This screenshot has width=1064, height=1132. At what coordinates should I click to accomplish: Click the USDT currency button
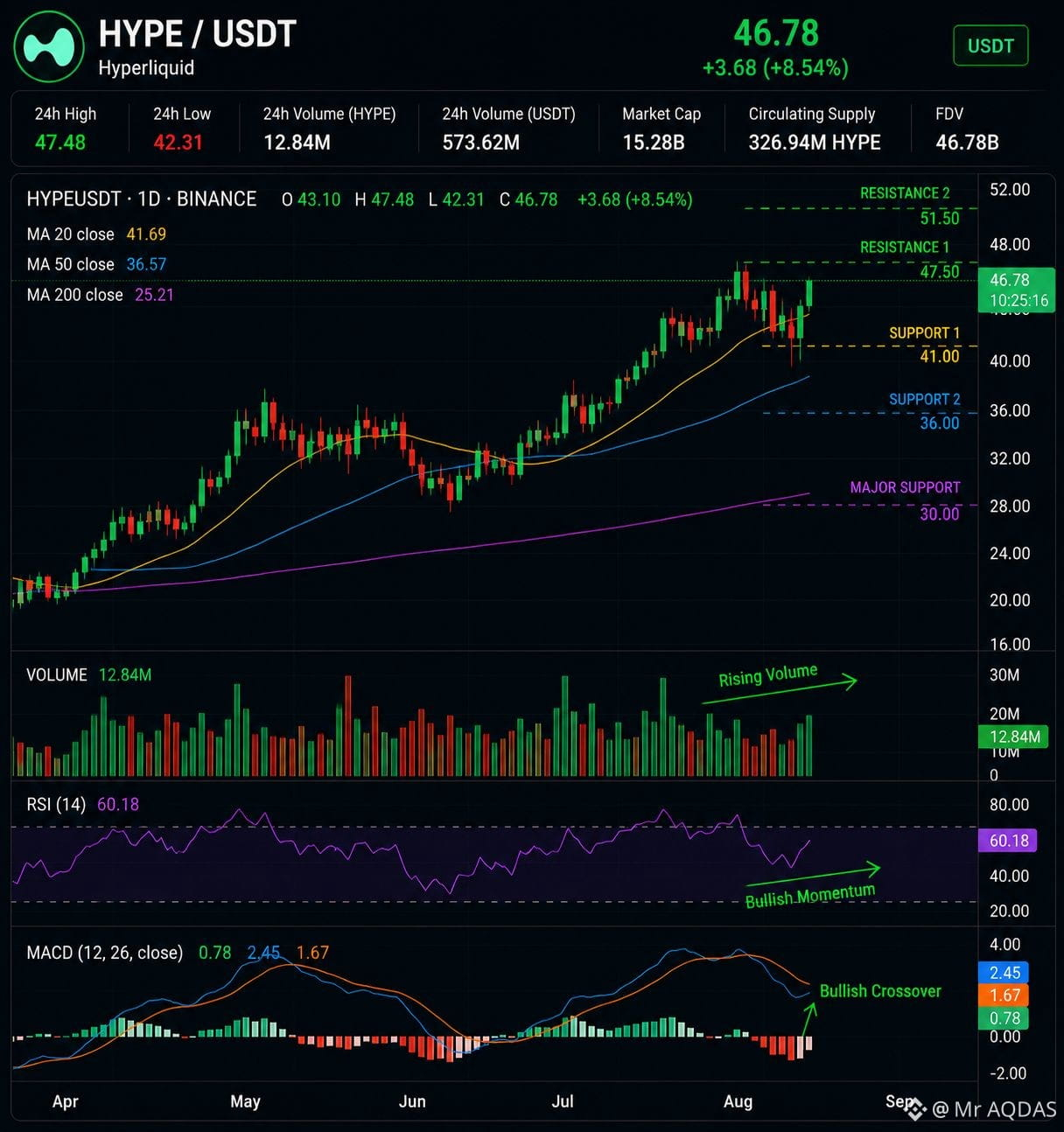pyautogui.click(x=990, y=45)
